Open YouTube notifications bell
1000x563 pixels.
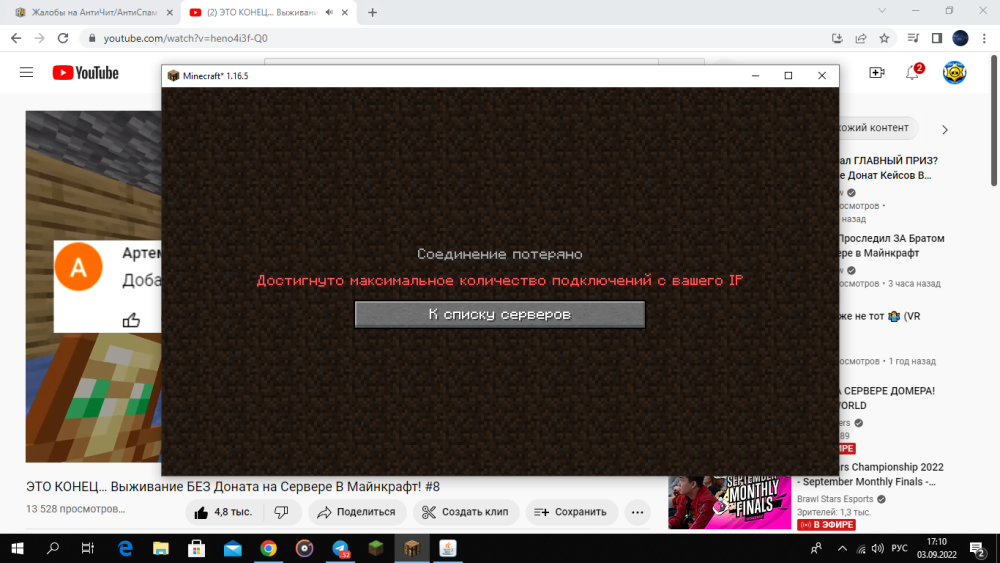coord(913,73)
